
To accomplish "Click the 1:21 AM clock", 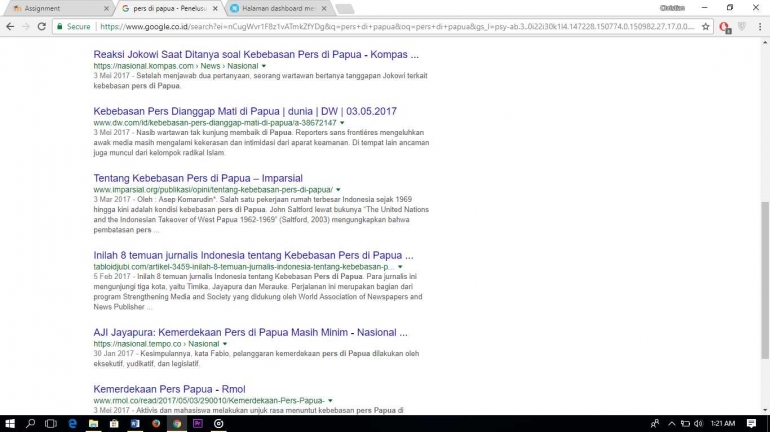I will [723, 423].
